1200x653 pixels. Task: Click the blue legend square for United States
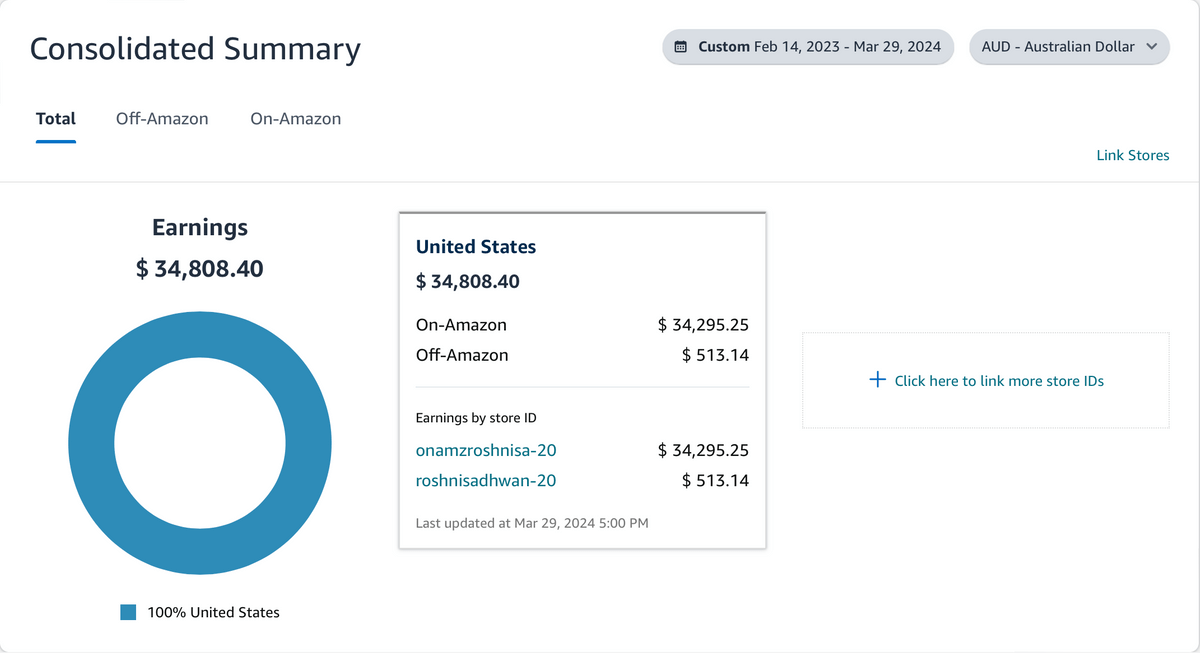(x=128, y=612)
